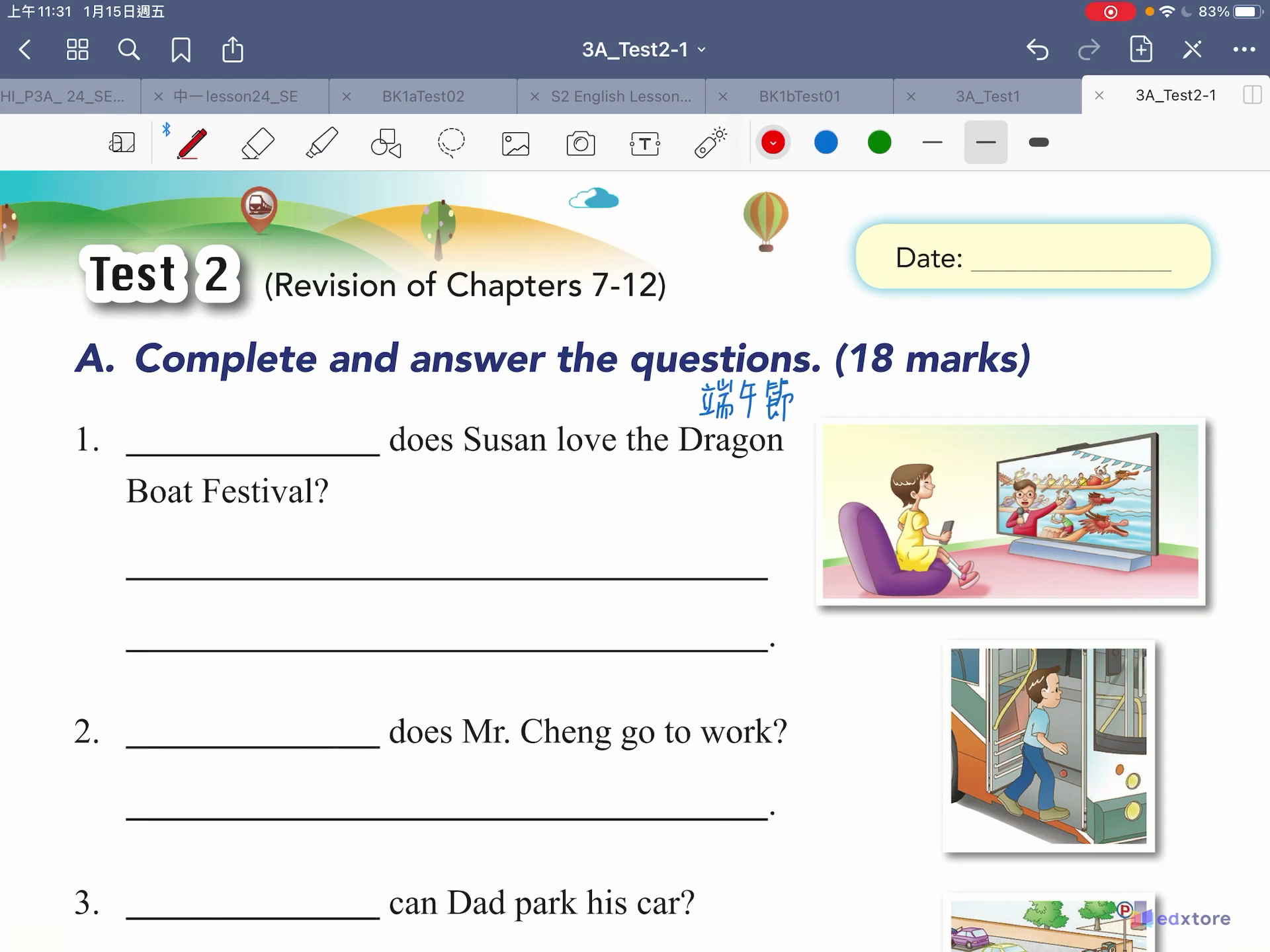Add a new page
Viewport: 1270px width, 952px height.
(1140, 50)
